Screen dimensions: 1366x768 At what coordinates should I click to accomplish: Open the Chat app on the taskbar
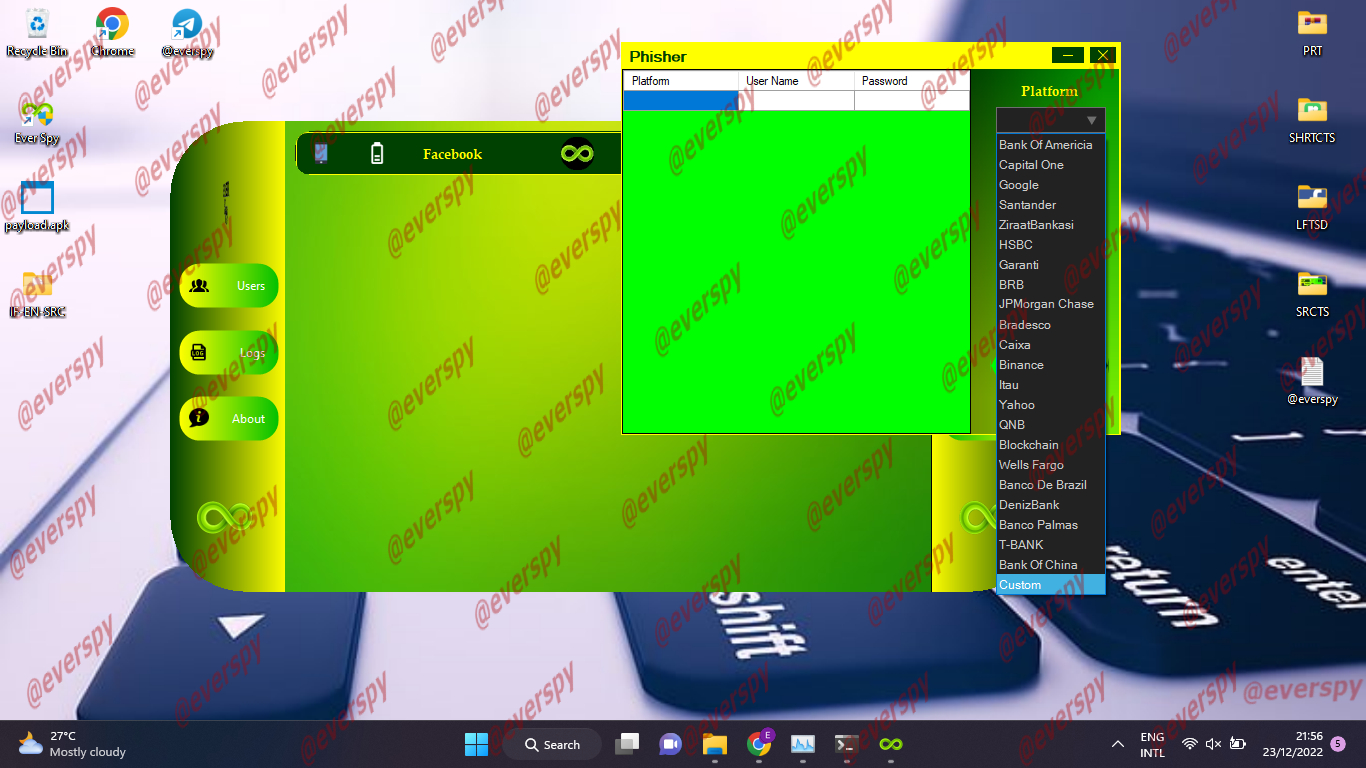point(670,744)
